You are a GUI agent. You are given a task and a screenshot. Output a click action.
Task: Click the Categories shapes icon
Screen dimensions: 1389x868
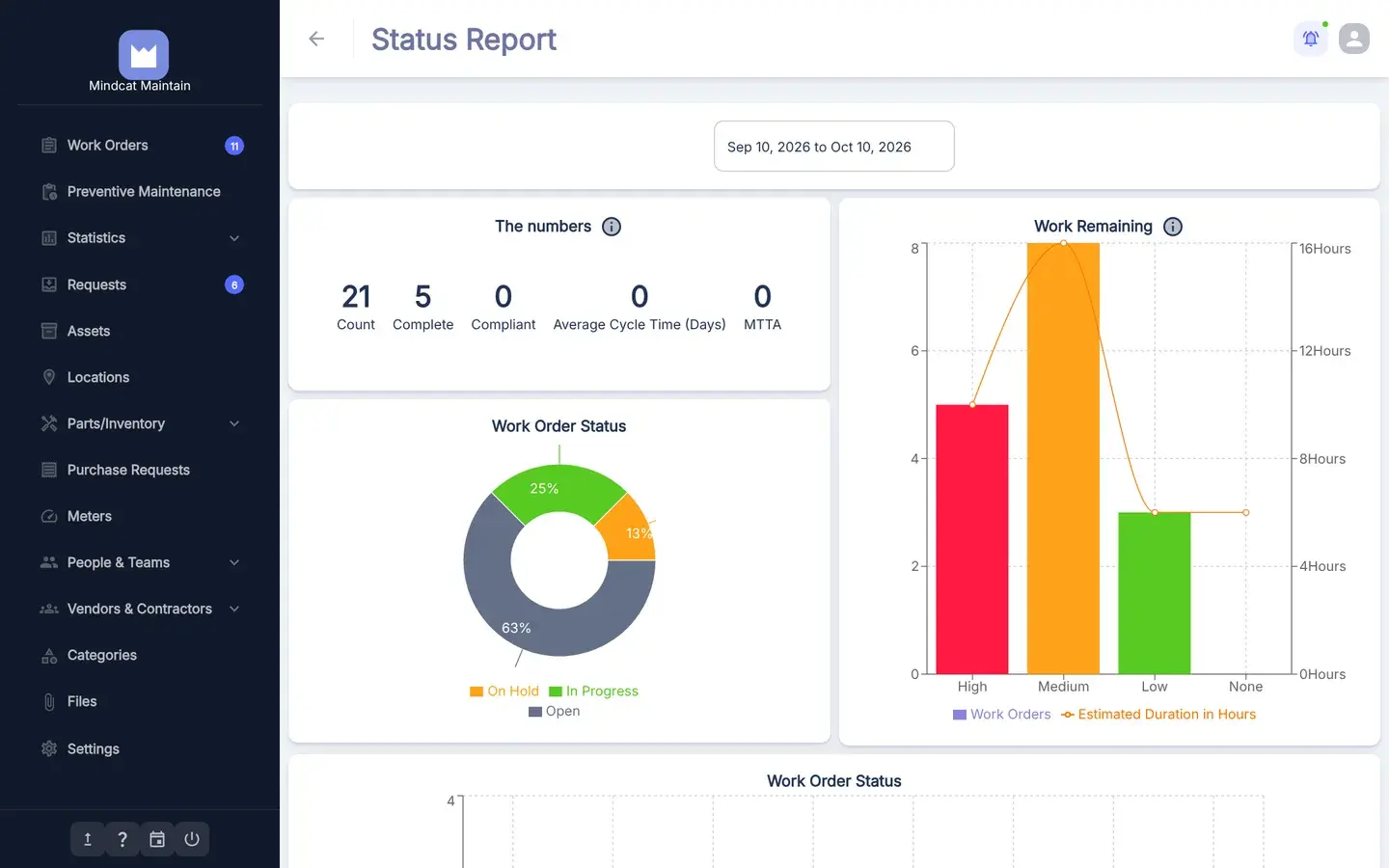(49, 656)
